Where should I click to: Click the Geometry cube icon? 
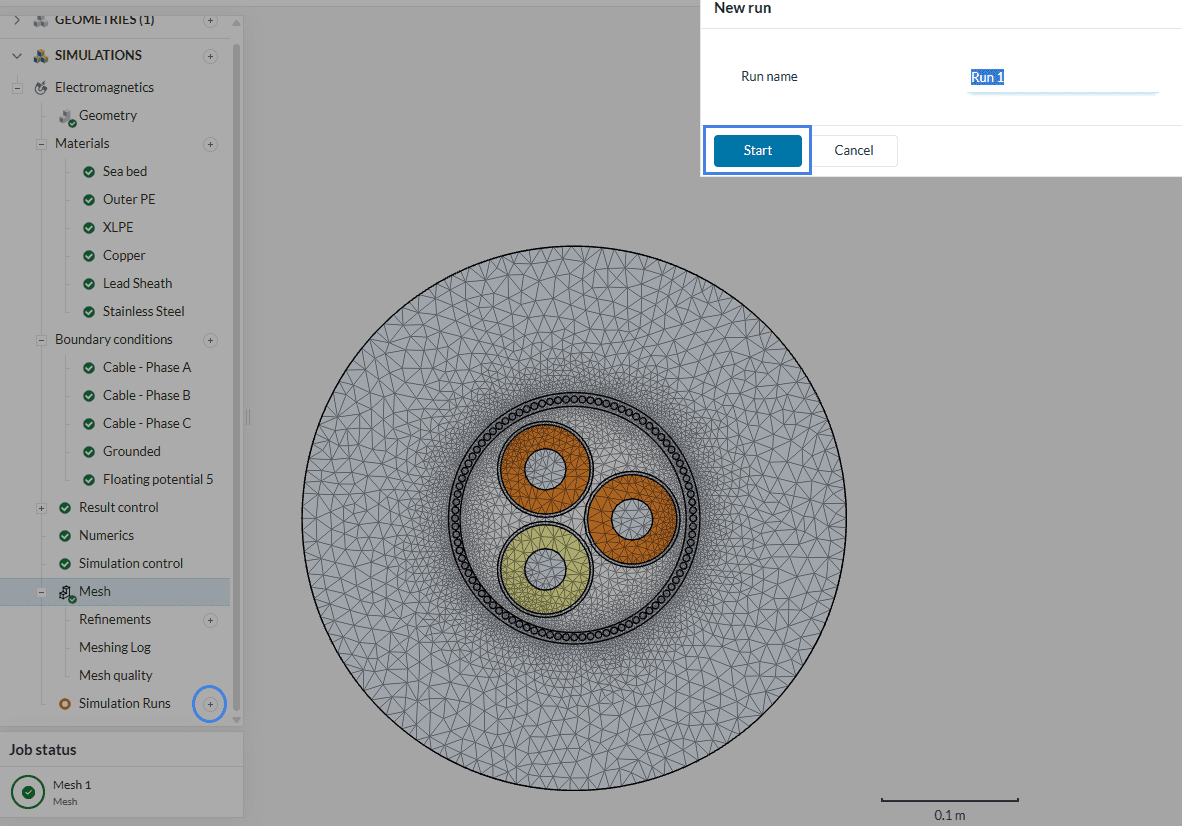pyautogui.click(x=67, y=117)
